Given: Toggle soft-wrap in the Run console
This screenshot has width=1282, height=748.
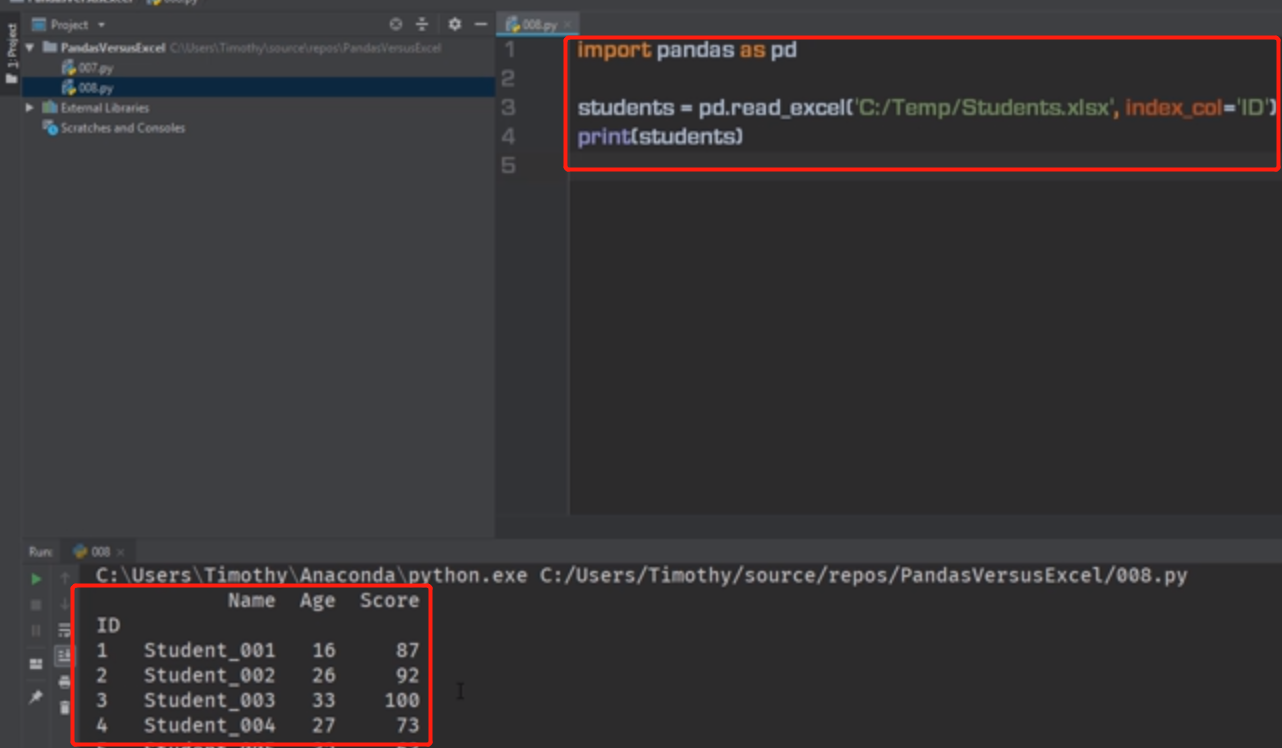Looking at the screenshot, I should coord(65,630).
